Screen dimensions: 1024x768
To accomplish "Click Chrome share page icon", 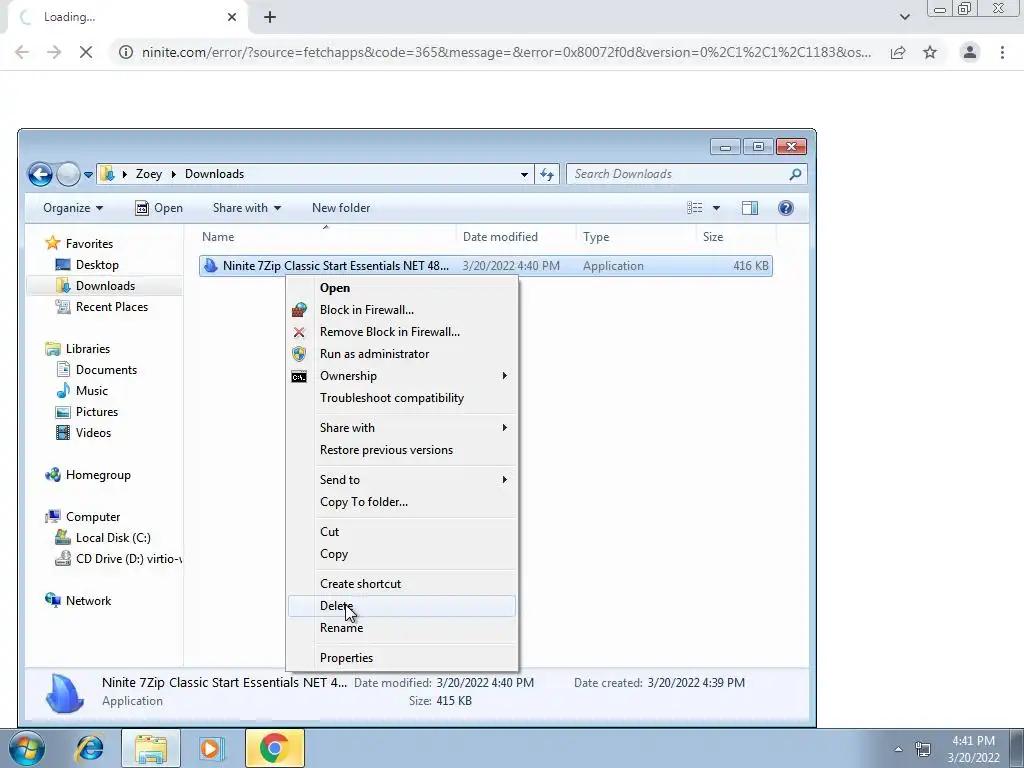I will (x=898, y=52).
